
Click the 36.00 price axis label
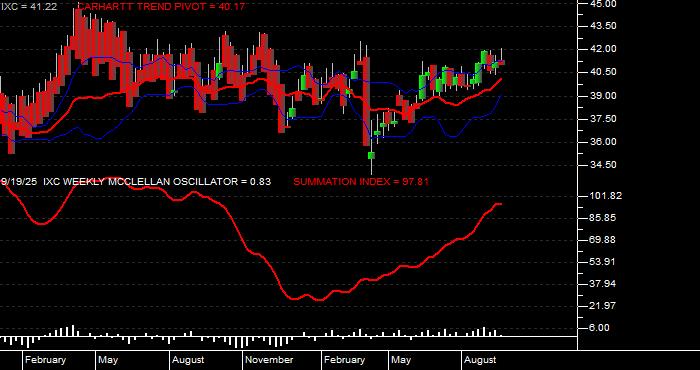tap(604, 142)
